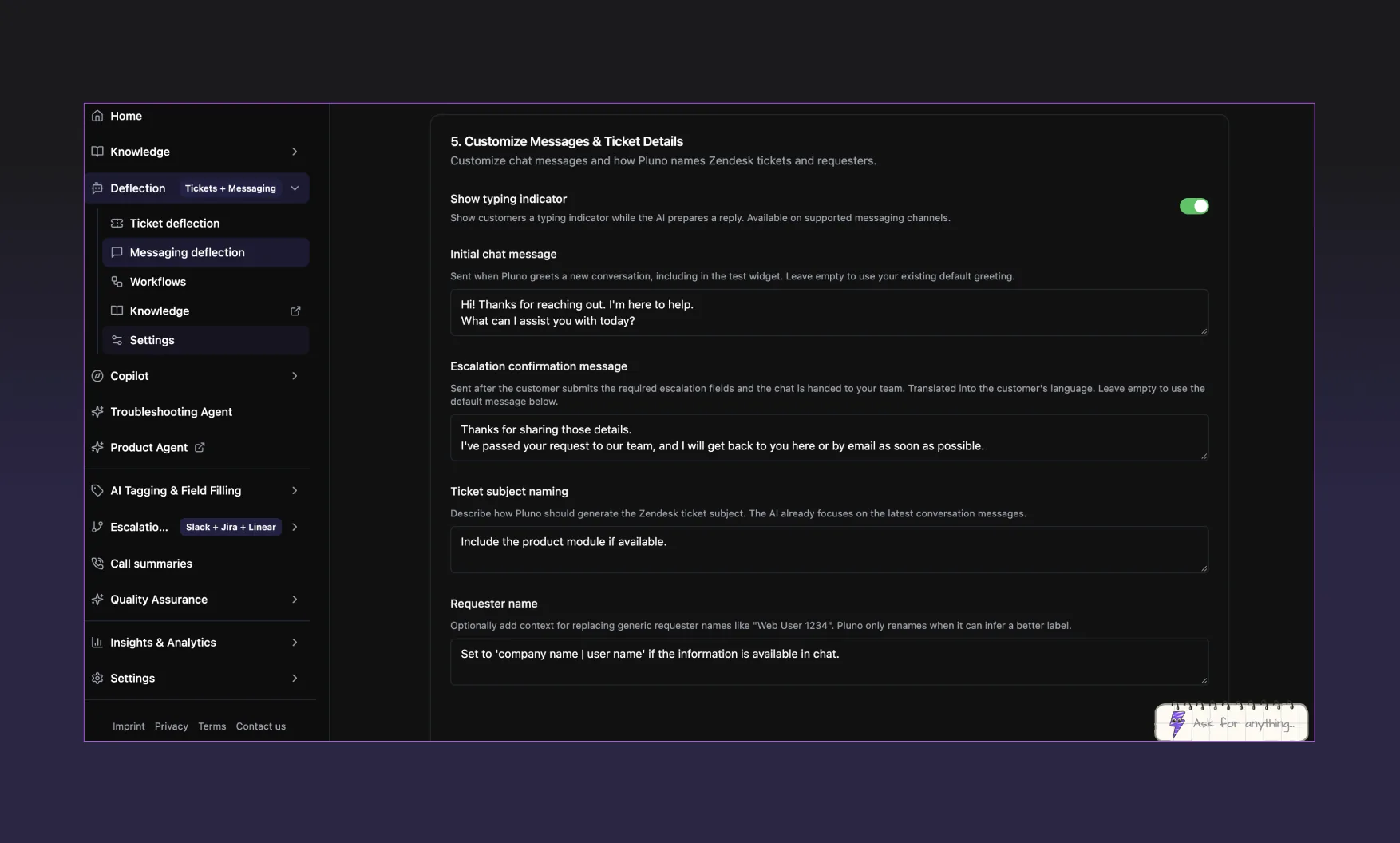Click the Insights & Analytics chart icon
Screen dimensions: 1400x843
[x=97, y=643]
